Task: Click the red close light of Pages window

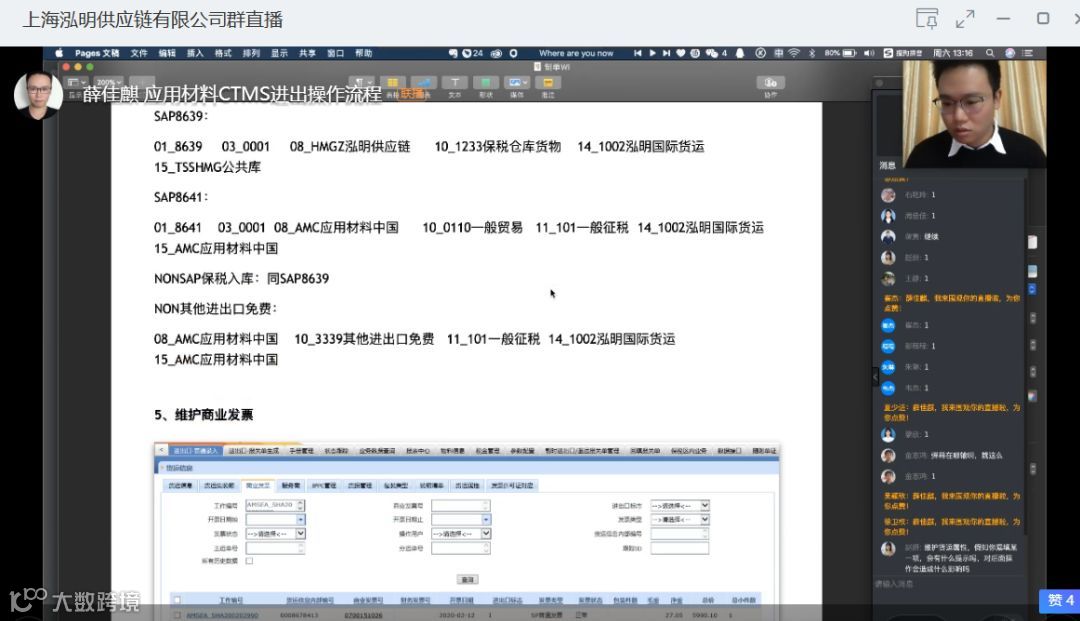Action: pos(66,67)
